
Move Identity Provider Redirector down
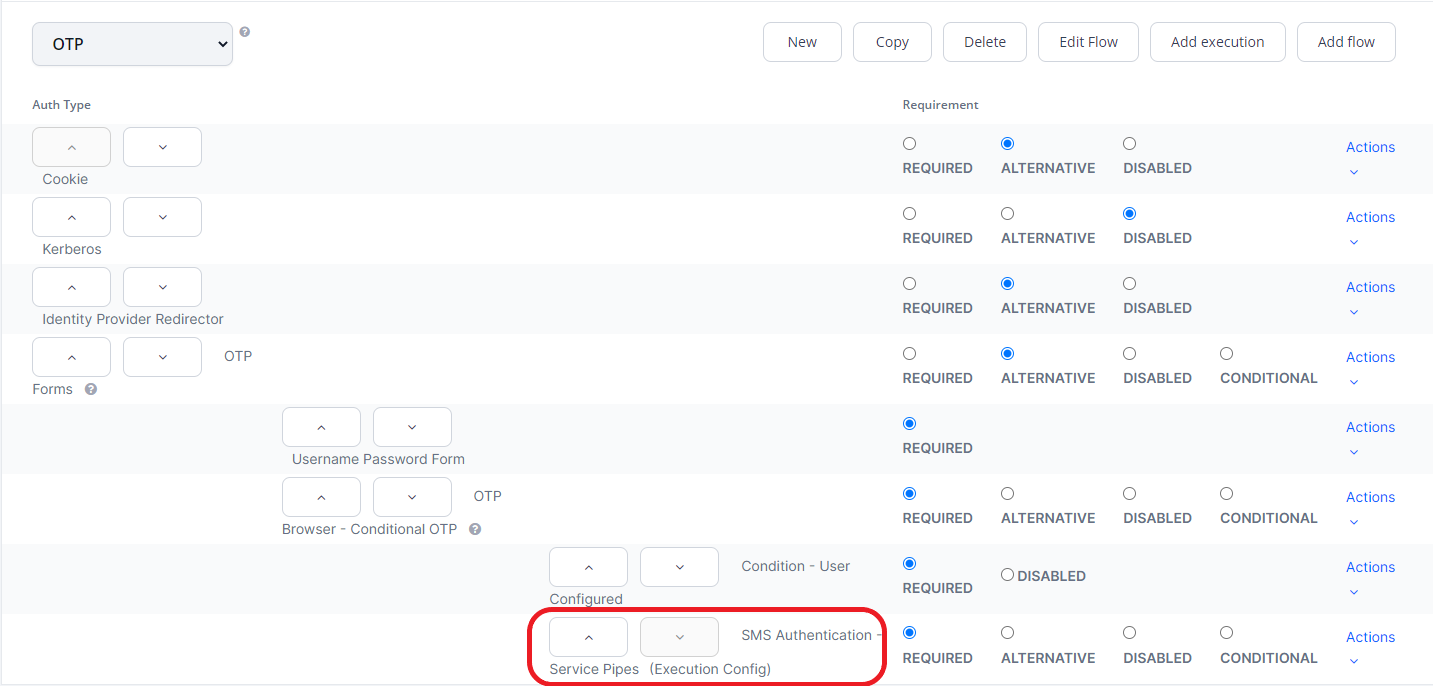coord(162,287)
